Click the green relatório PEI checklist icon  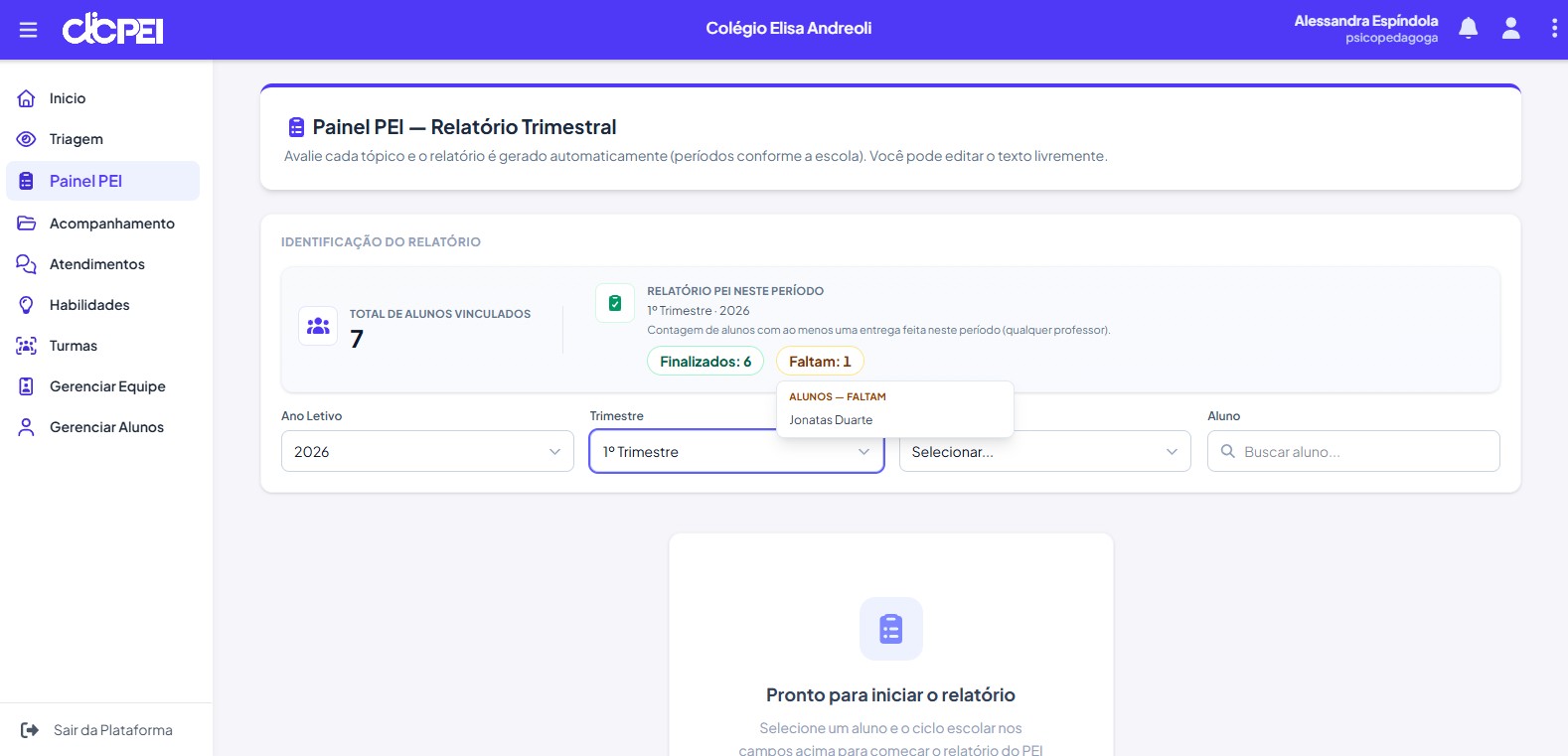click(615, 303)
